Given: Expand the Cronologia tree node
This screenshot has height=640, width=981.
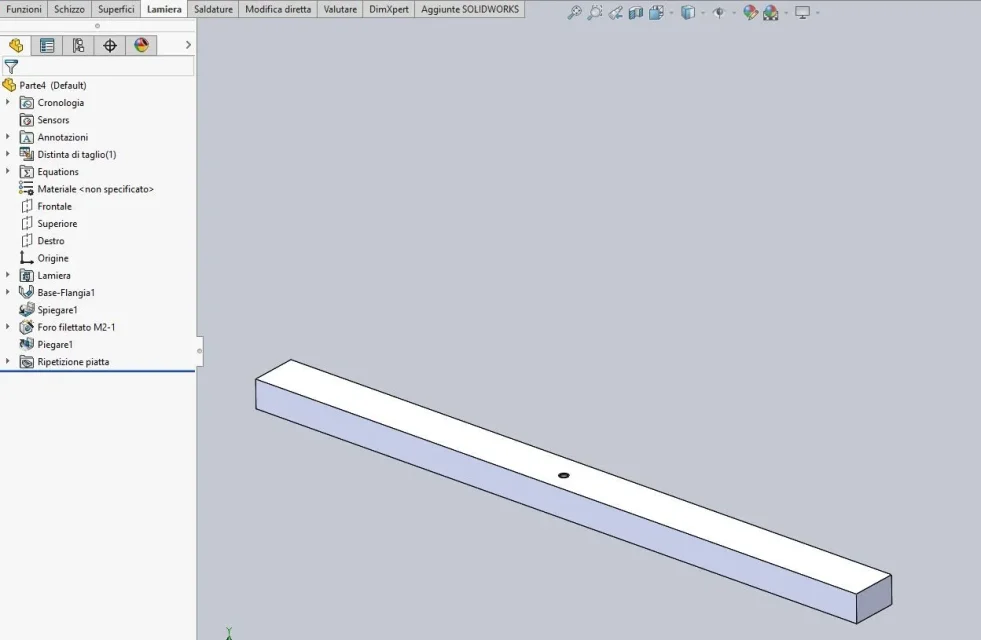Looking at the screenshot, I should tap(8, 102).
